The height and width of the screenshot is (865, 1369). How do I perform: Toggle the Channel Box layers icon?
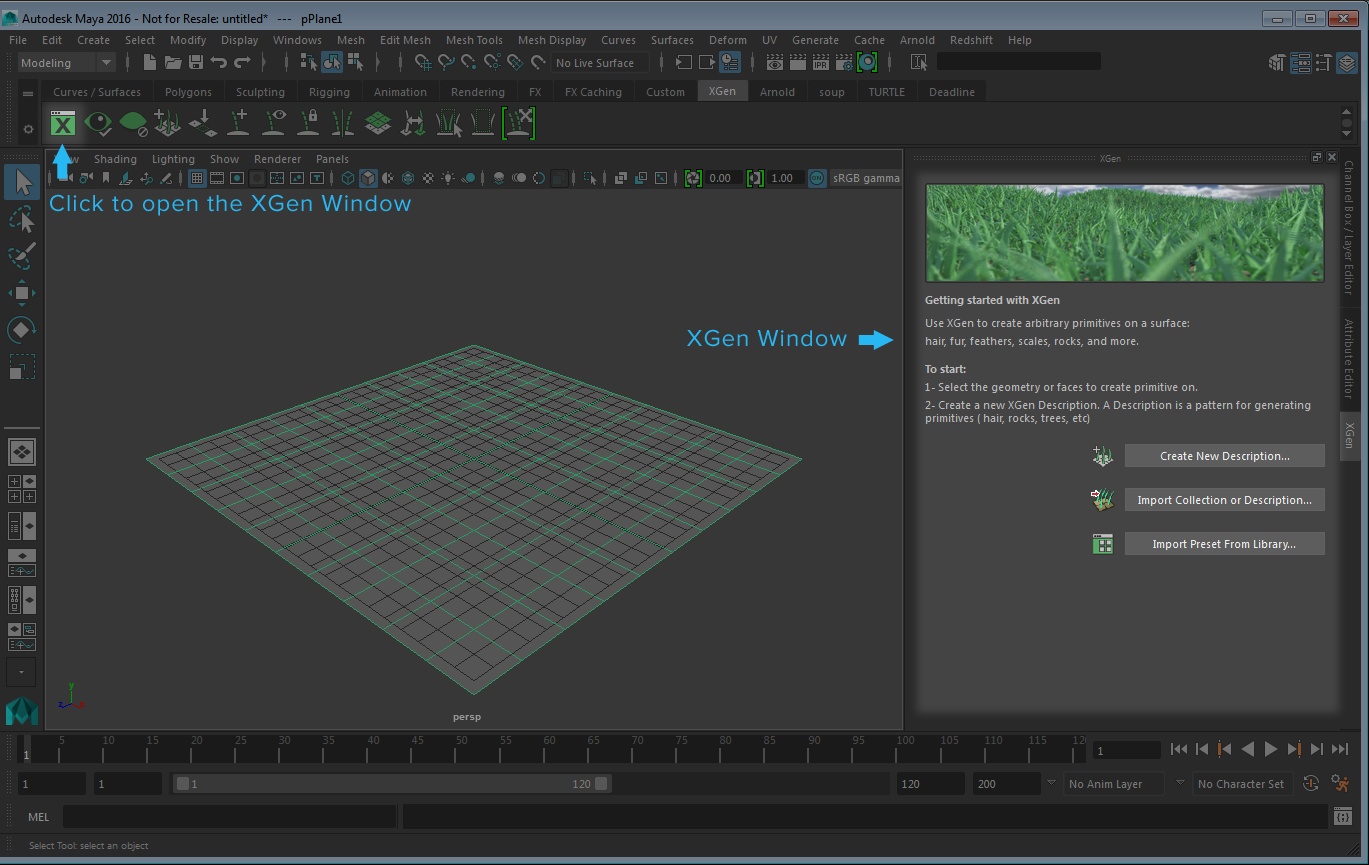tap(1347, 62)
